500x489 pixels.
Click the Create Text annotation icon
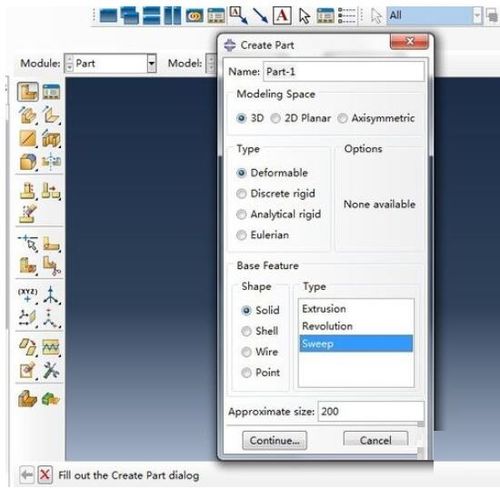pyautogui.click(x=282, y=15)
